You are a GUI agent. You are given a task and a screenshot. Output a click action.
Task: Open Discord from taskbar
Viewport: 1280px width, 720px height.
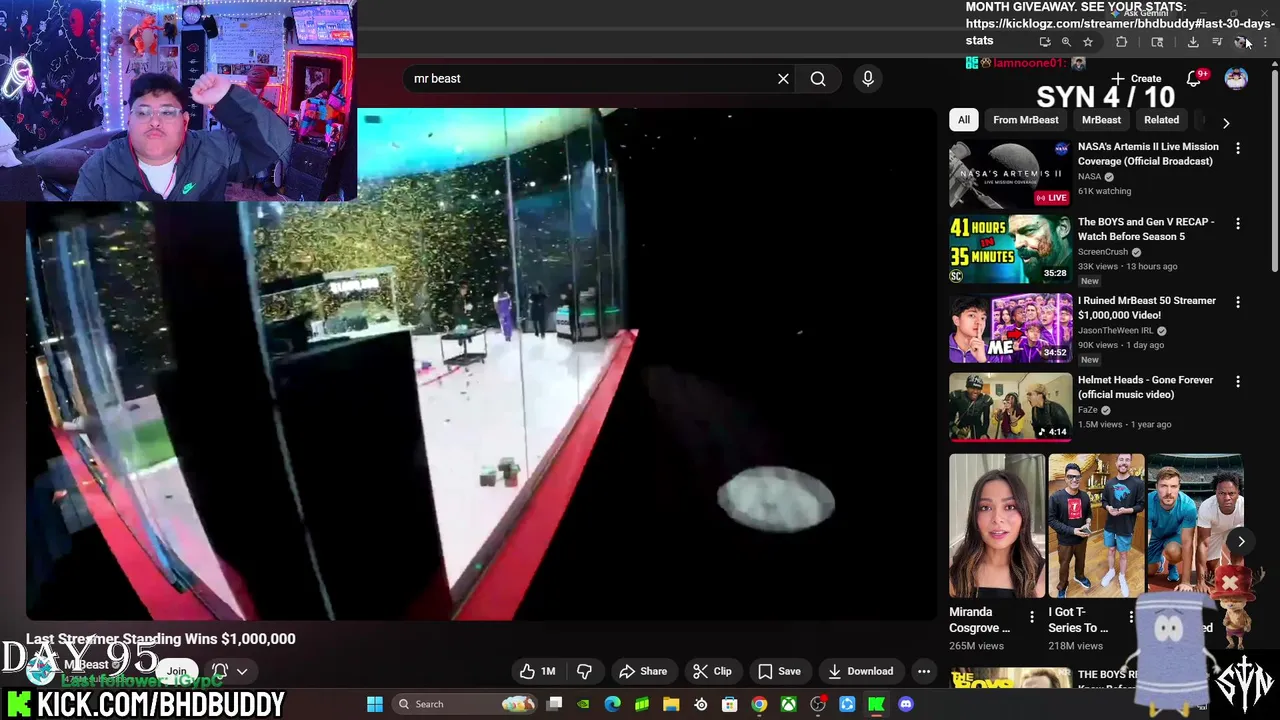point(906,704)
